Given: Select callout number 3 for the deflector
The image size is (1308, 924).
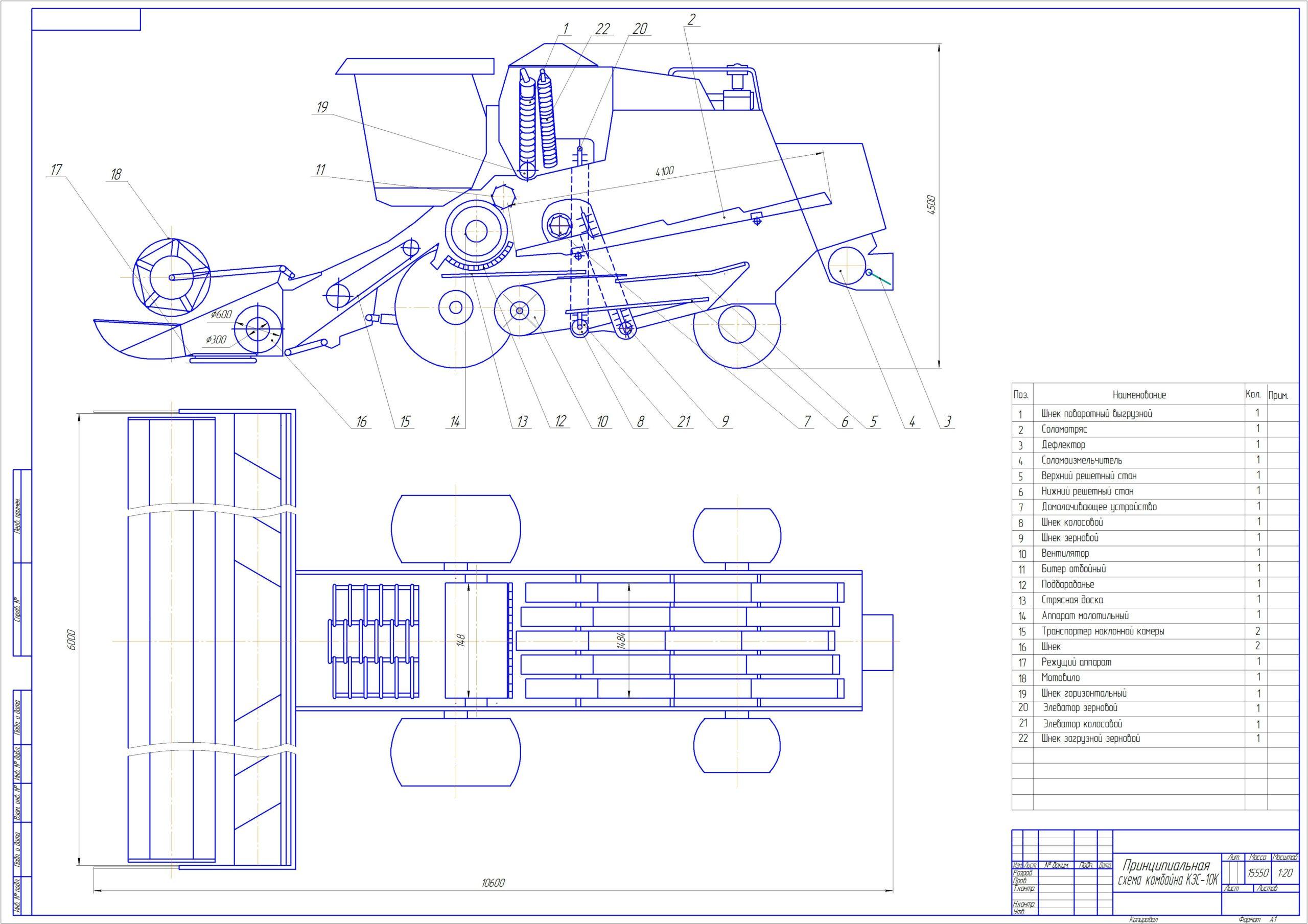Looking at the screenshot, I should [x=947, y=421].
